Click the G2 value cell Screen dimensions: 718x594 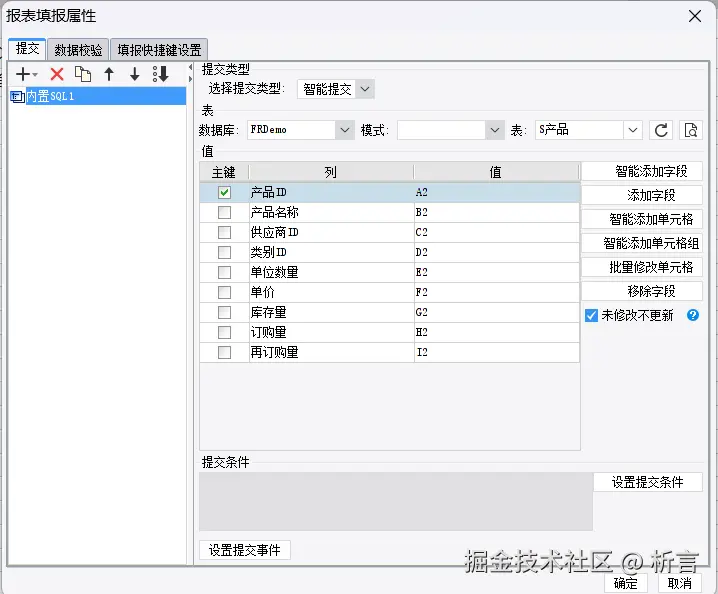pyautogui.click(x=497, y=312)
